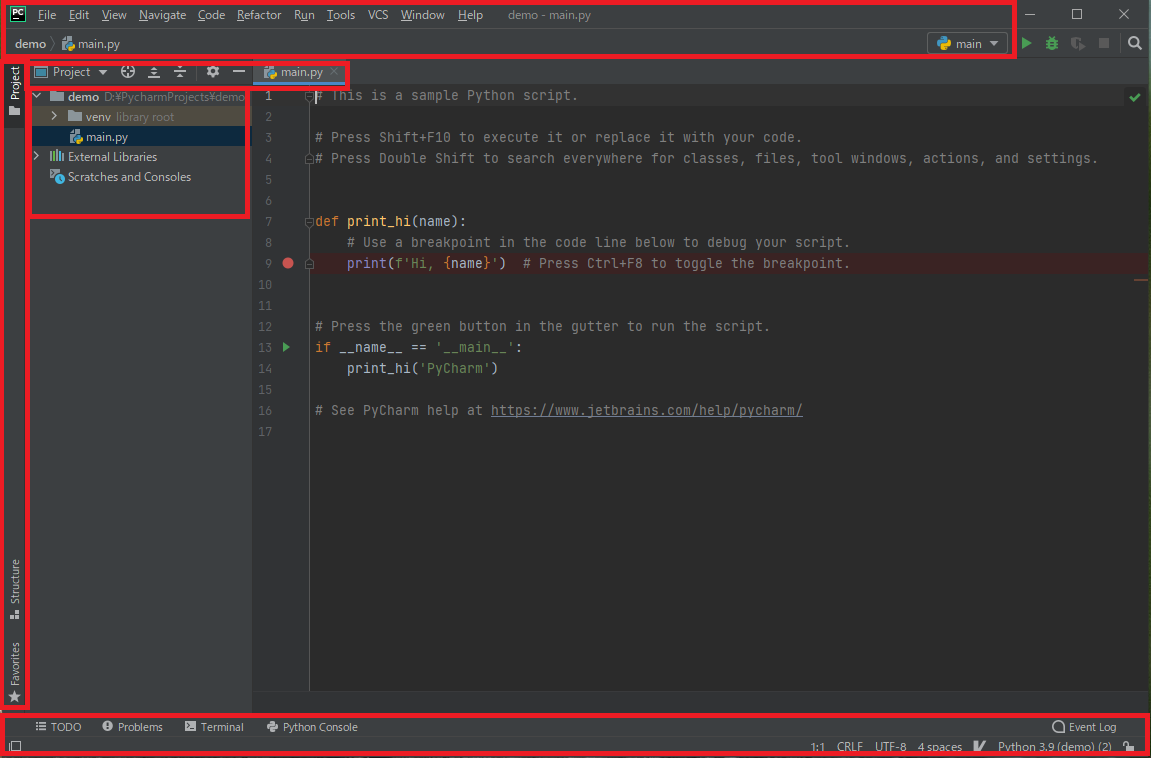Select the main.py editor tab
This screenshot has height=758, width=1151.
(x=301, y=72)
